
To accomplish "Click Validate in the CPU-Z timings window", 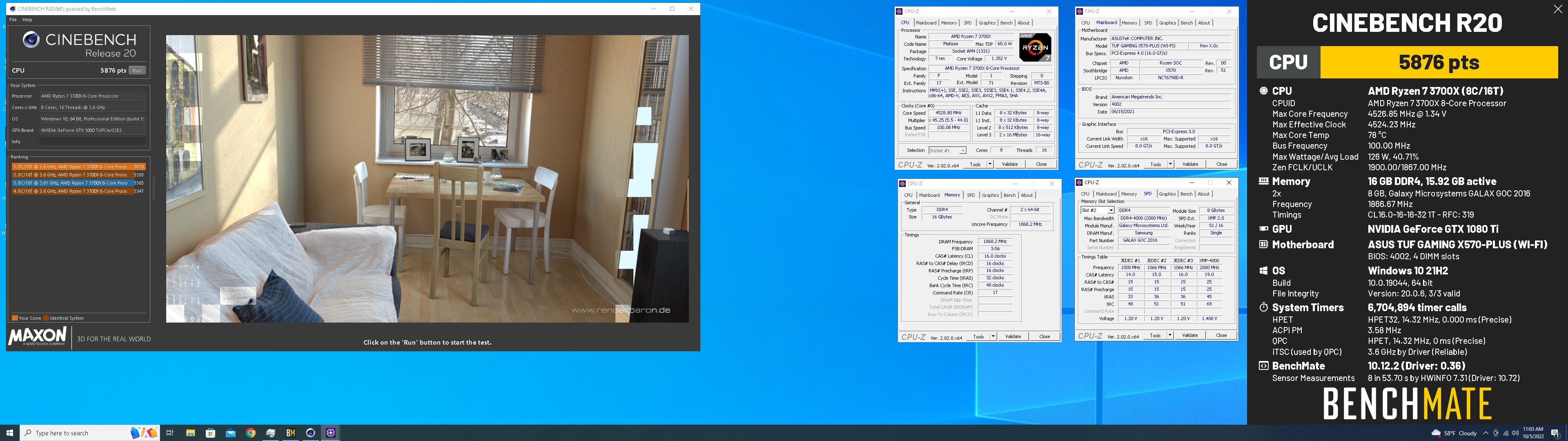I will click(x=1013, y=336).
